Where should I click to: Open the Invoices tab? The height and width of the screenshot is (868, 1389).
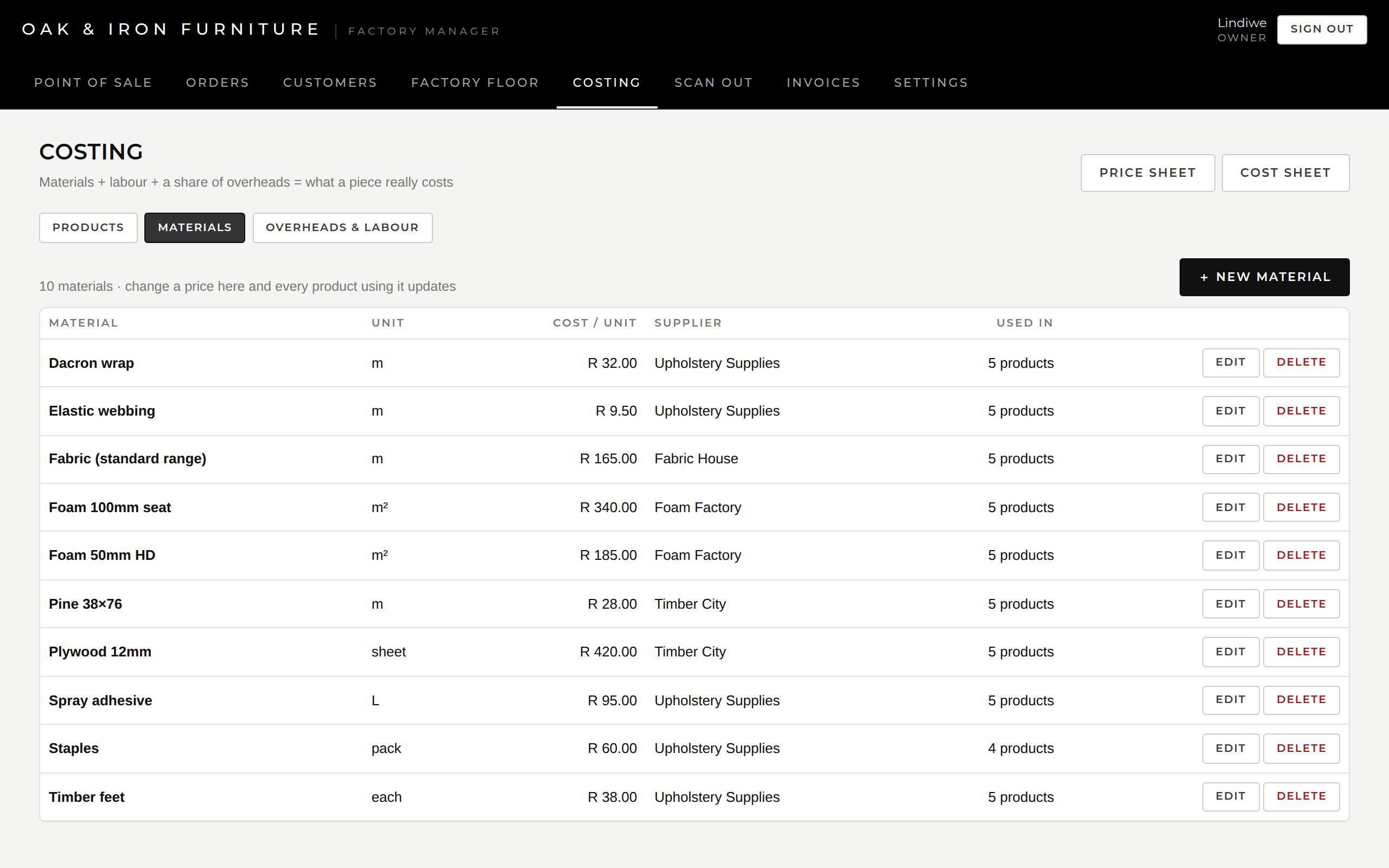coord(823,82)
